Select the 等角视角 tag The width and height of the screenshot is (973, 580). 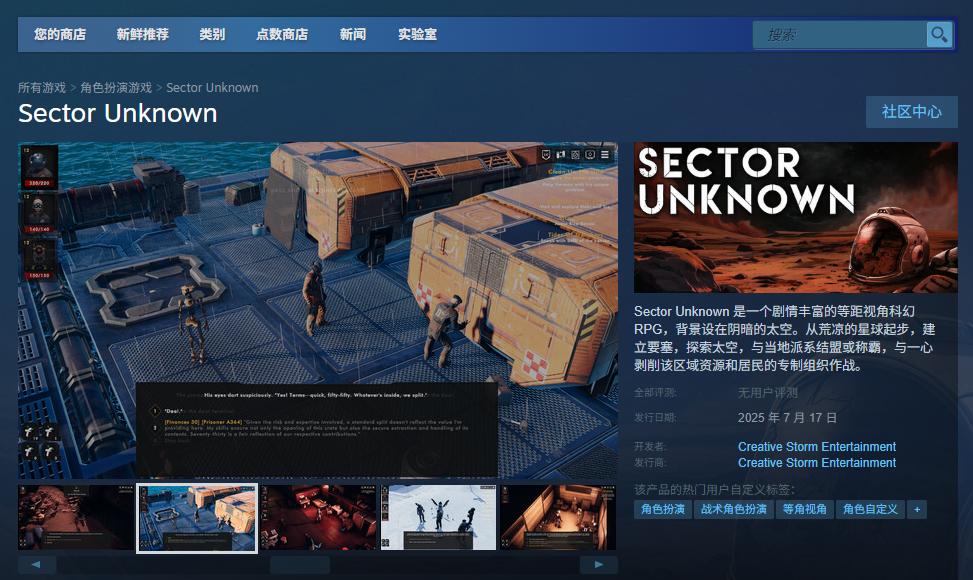(804, 509)
